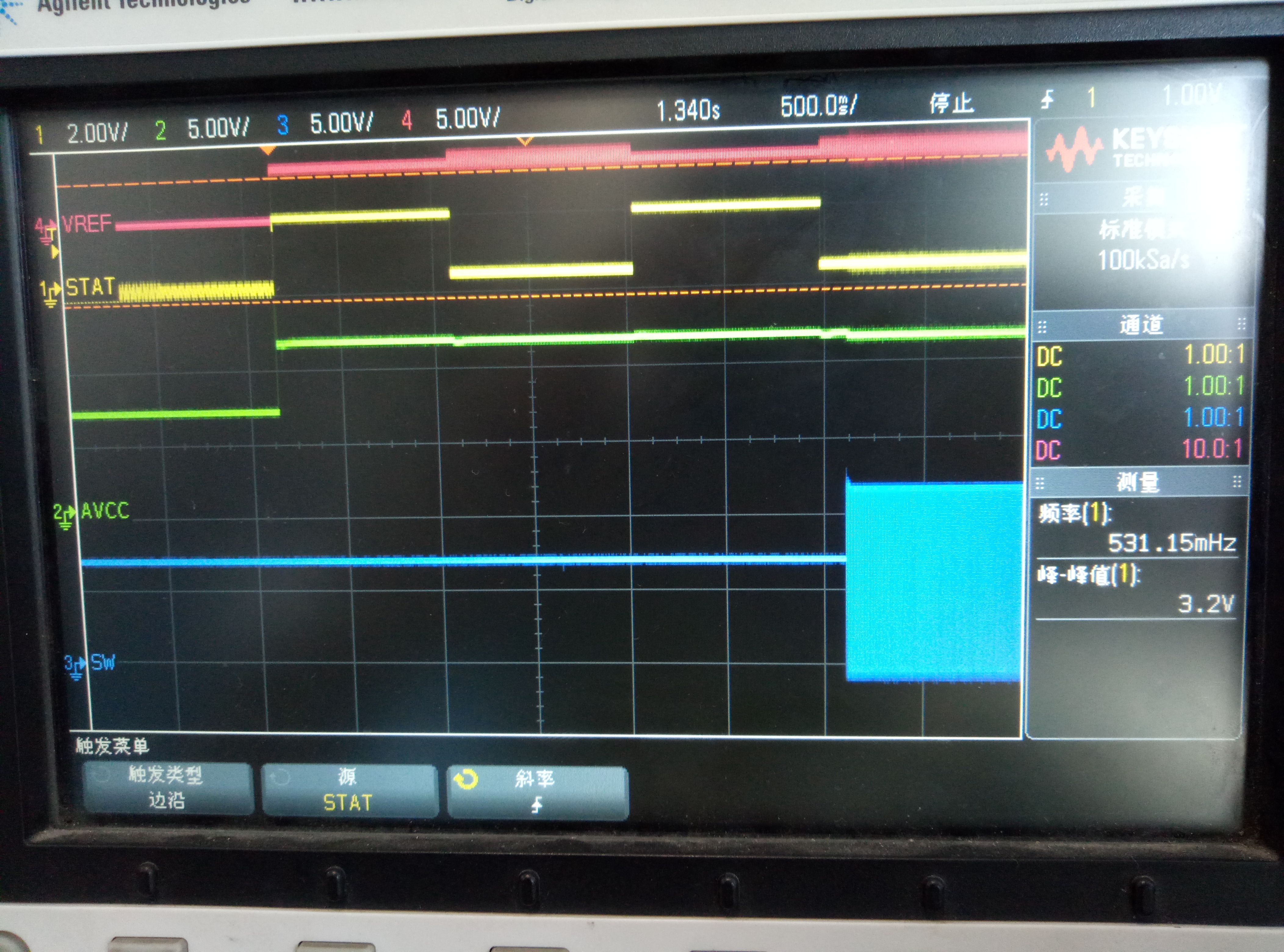Click the rising edge trigger icon at top

click(x=1047, y=100)
